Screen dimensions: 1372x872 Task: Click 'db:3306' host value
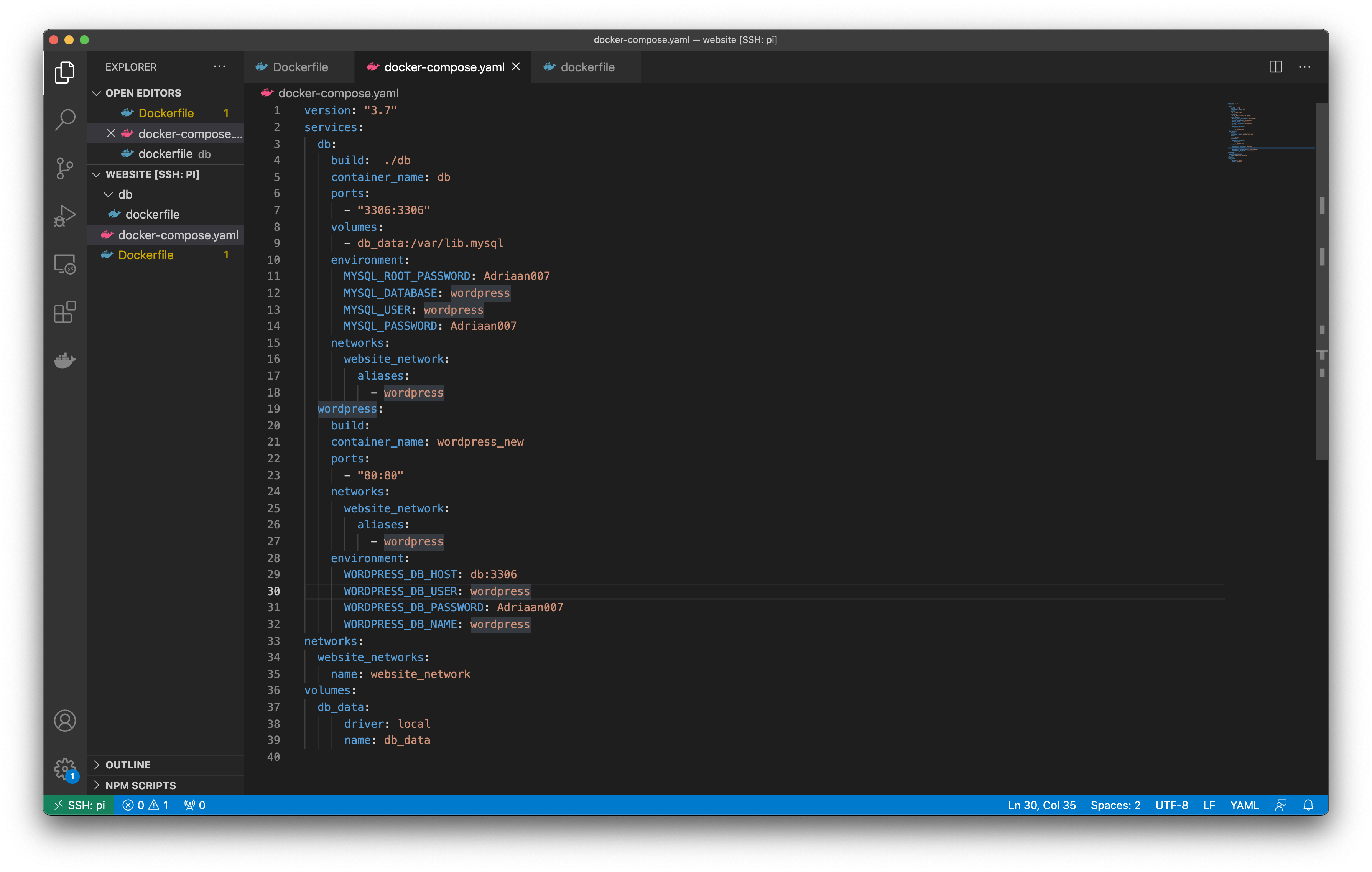494,574
